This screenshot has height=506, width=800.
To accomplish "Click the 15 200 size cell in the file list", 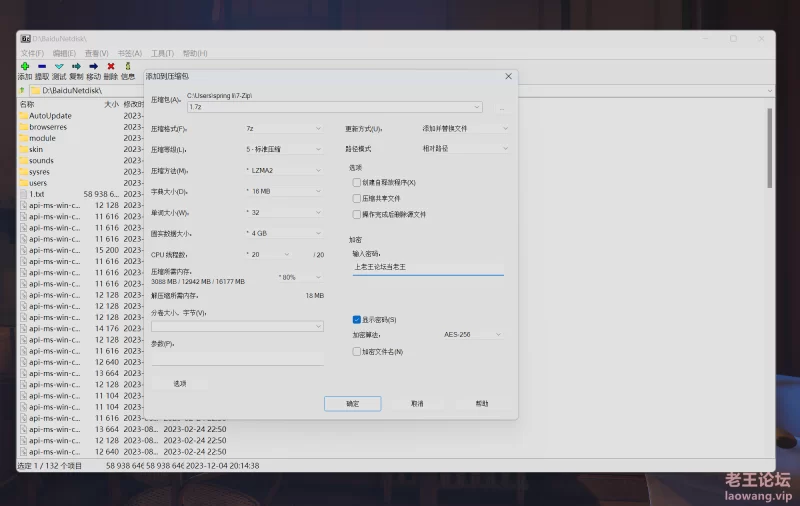I will 107,250.
